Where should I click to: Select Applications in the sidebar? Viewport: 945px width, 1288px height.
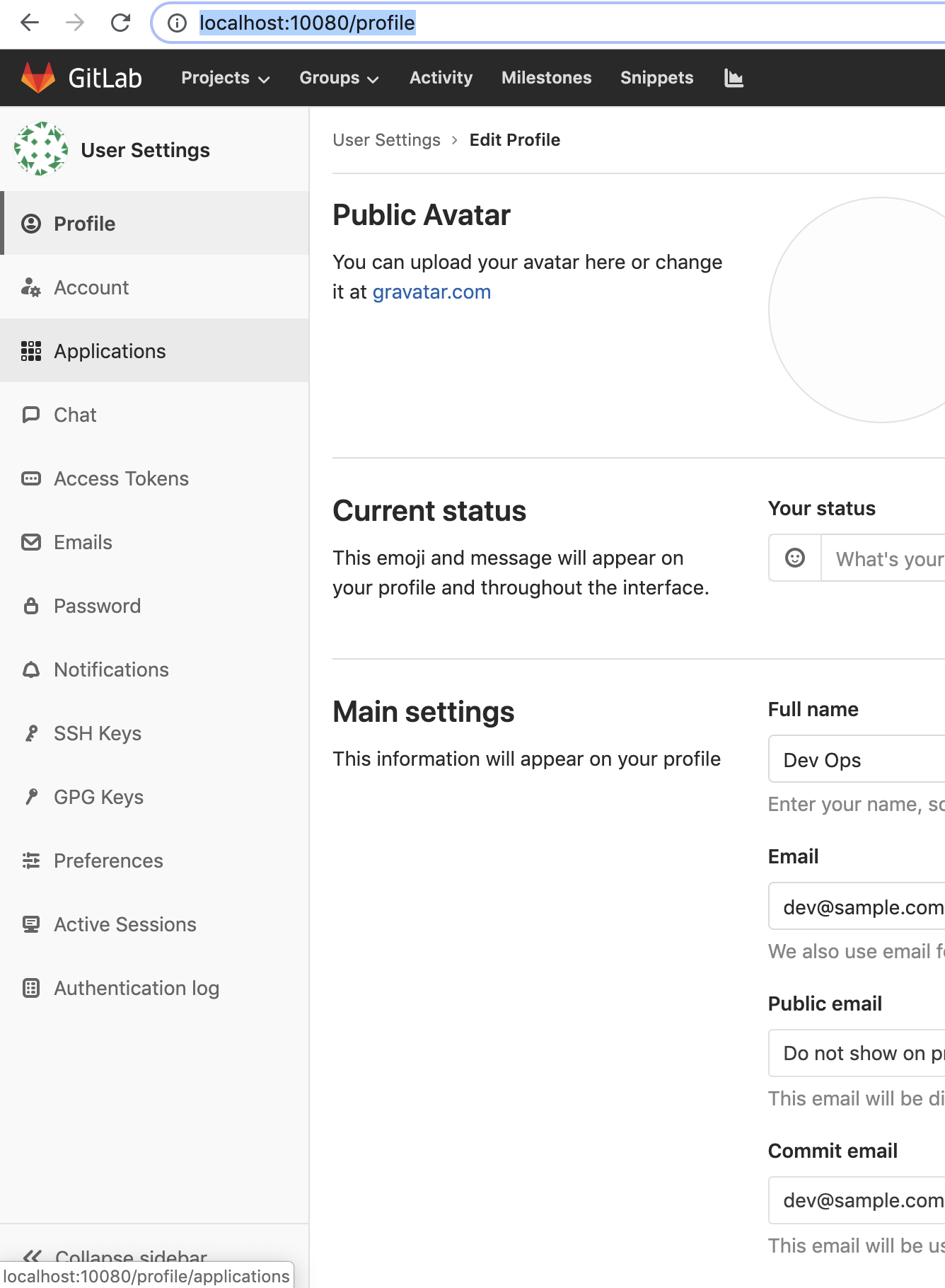pyautogui.click(x=154, y=350)
